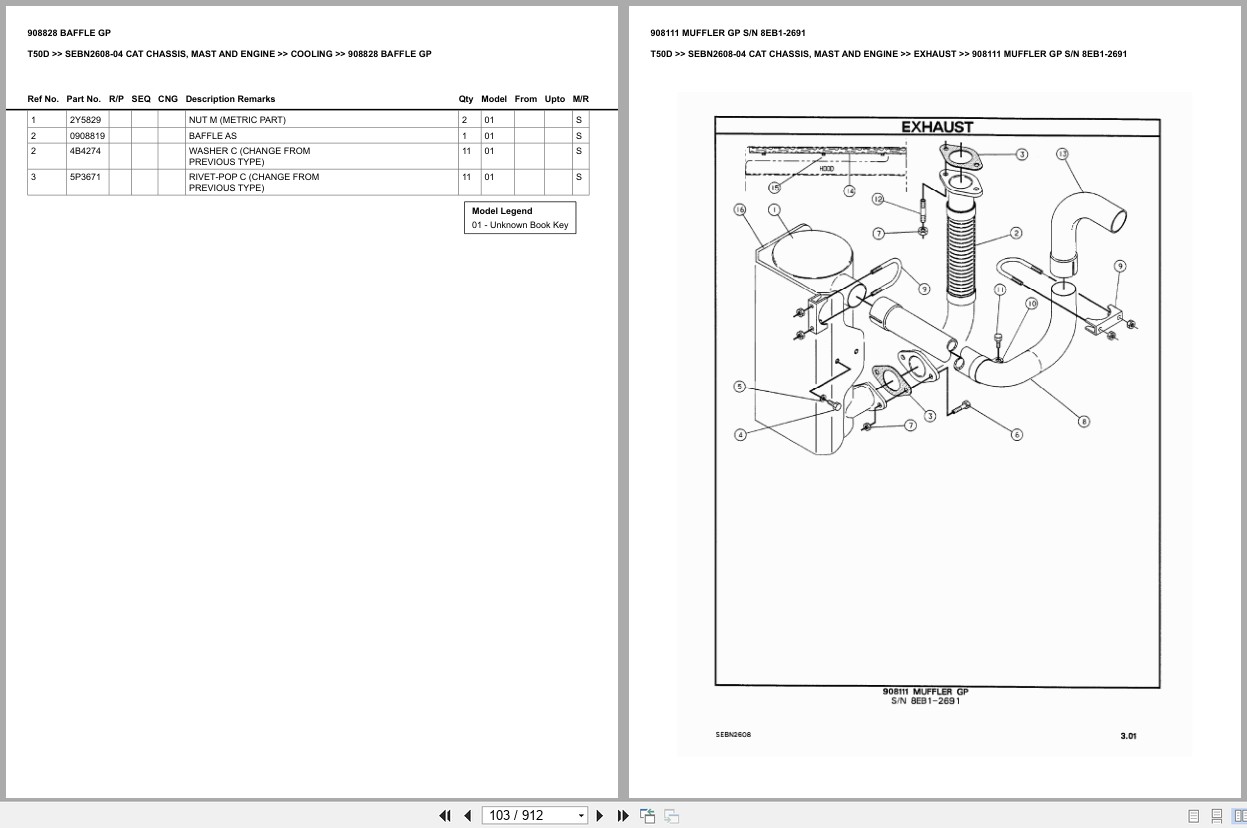
Task: Switch to single page layout
Action: (x=1193, y=816)
